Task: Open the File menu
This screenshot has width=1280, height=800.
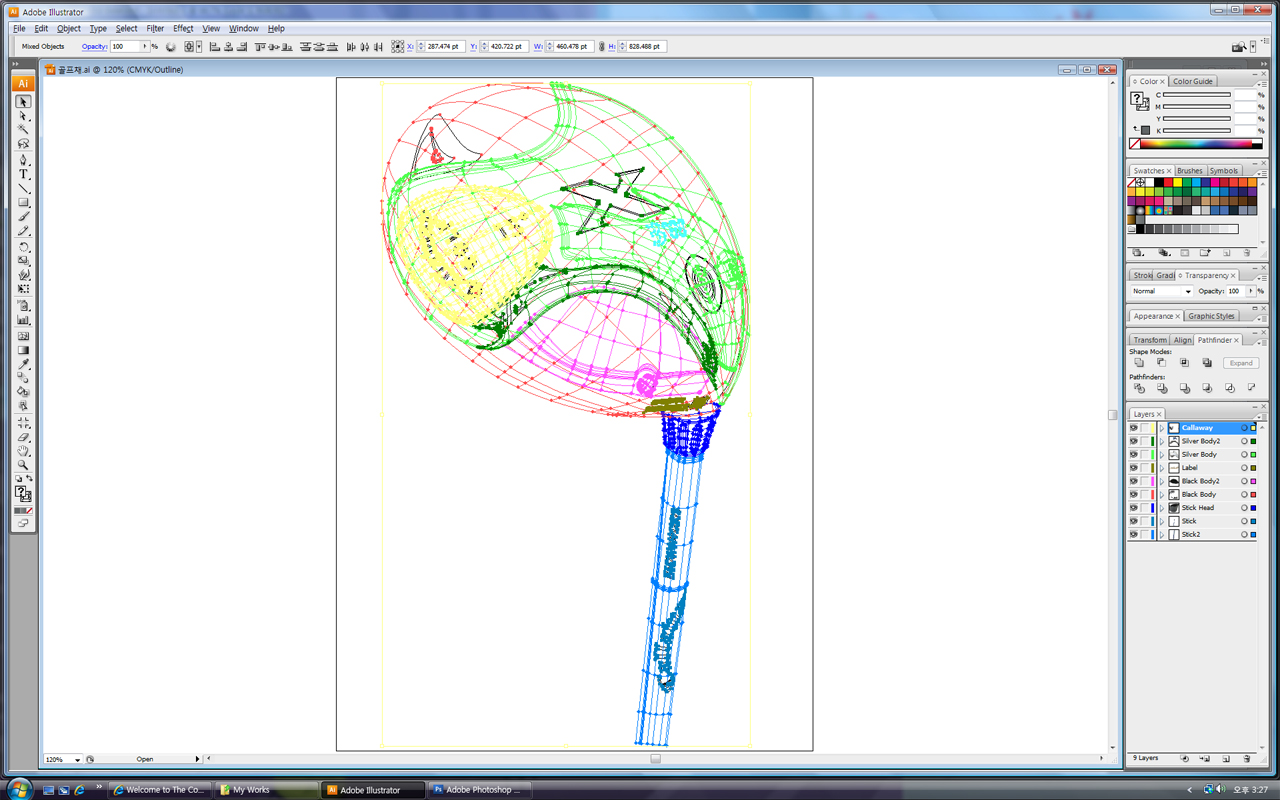Action: click(19, 29)
